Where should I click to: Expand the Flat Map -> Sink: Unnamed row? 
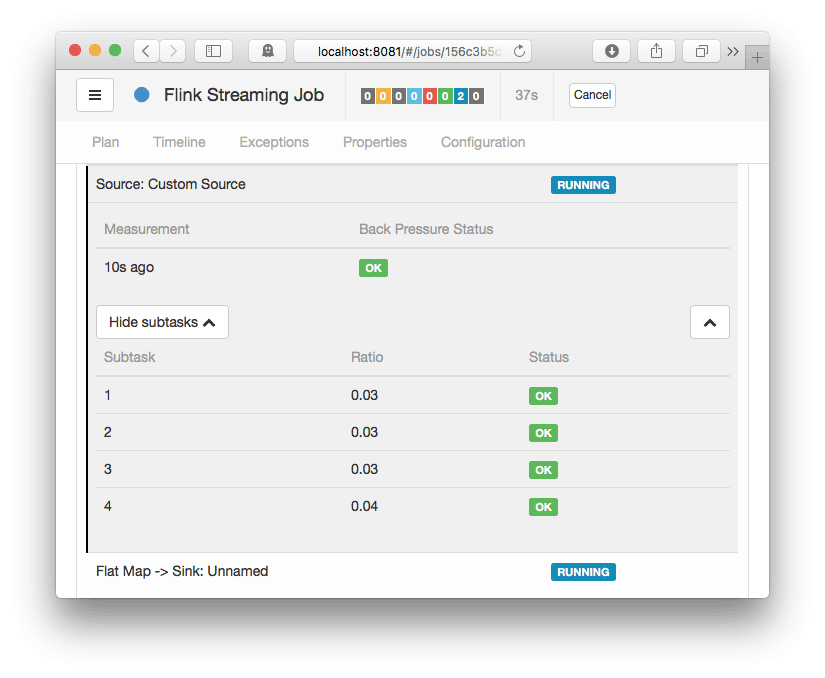coord(182,571)
